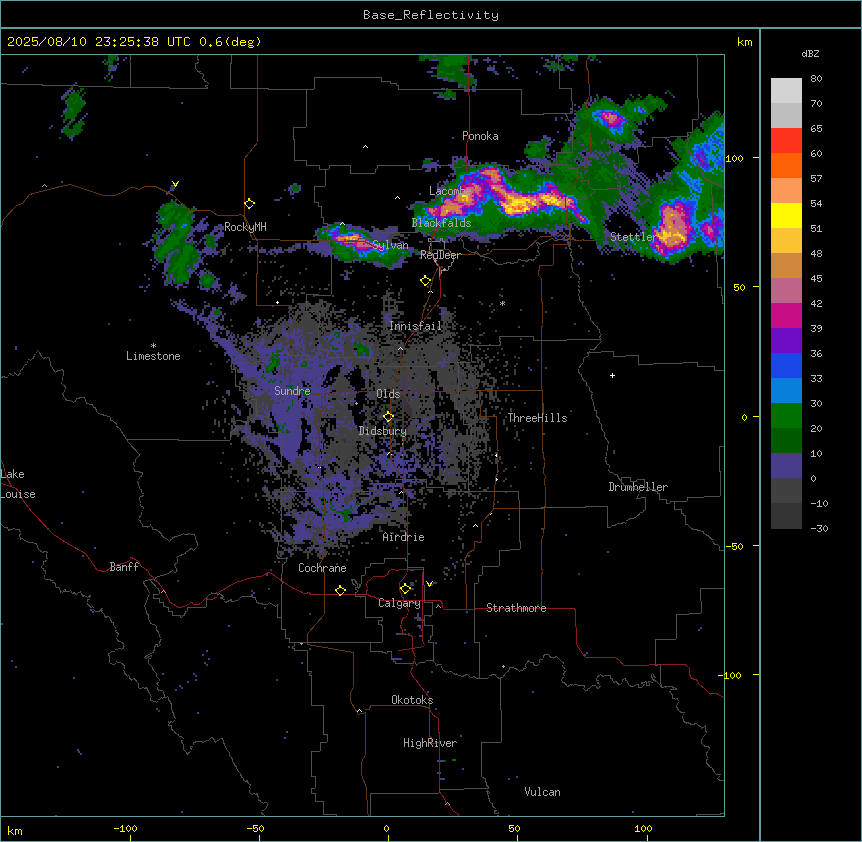Click the yellow diamond marker above Calgary label
The width and height of the screenshot is (862, 842).
click(405, 589)
